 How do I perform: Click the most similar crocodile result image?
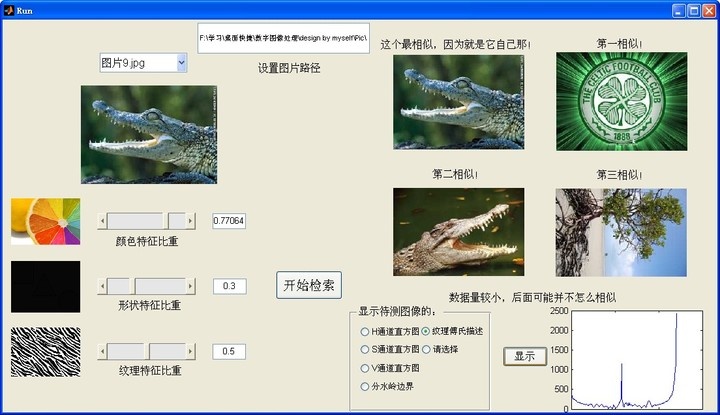click(458, 102)
